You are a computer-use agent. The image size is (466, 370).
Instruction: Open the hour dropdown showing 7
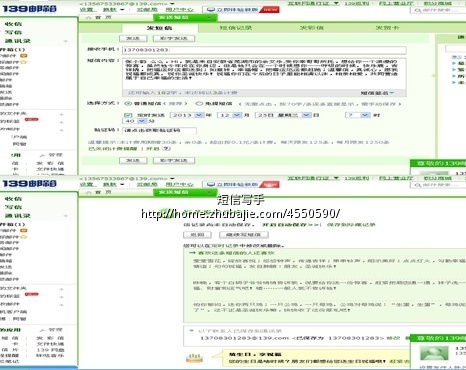click(x=358, y=115)
